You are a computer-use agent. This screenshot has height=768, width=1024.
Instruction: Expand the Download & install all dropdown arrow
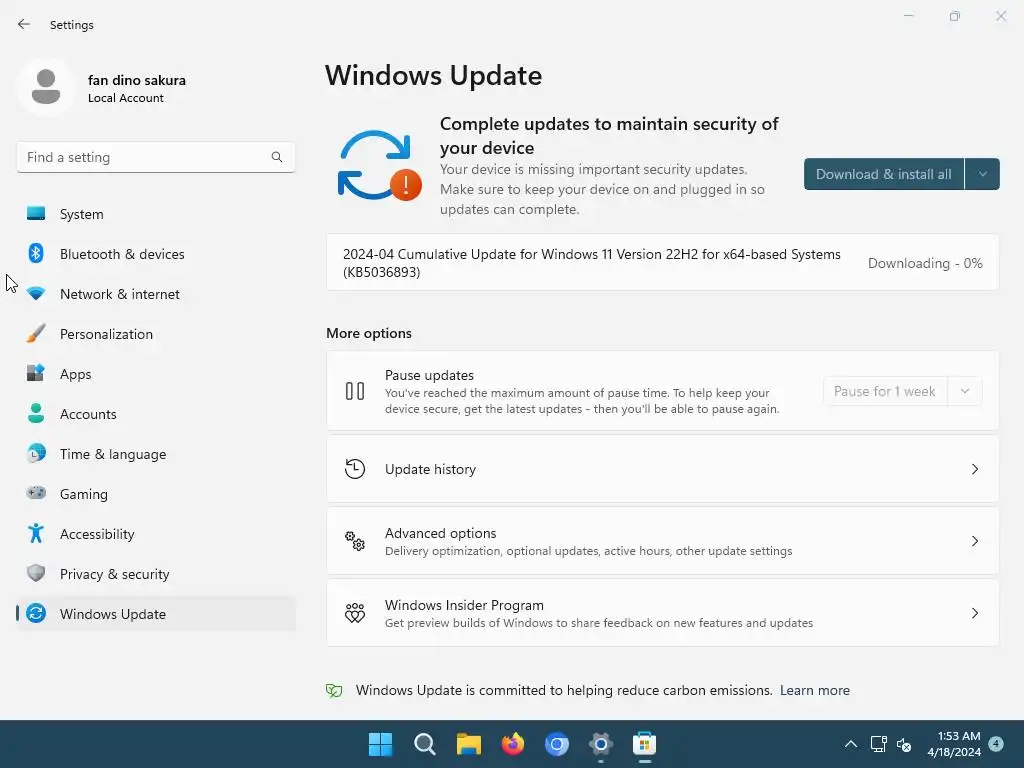pyautogui.click(x=982, y=174)
